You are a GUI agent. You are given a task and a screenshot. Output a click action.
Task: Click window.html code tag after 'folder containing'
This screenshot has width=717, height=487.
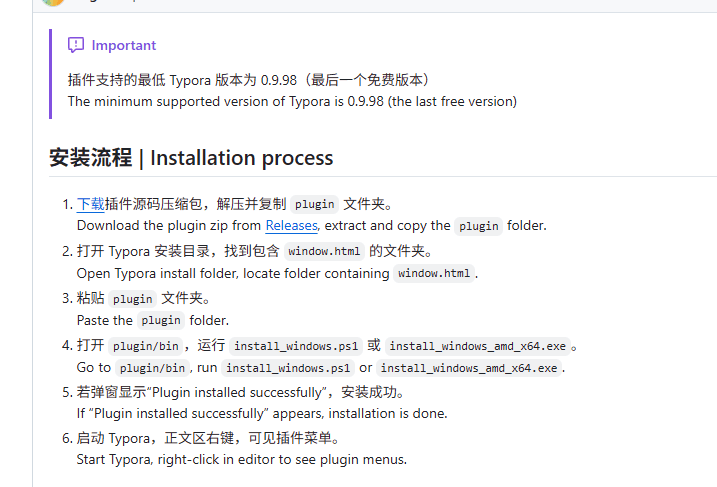434,273
